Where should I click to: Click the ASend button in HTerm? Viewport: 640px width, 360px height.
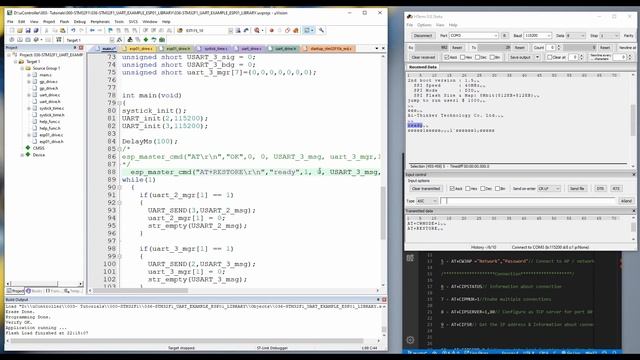[x=627, y=201]
